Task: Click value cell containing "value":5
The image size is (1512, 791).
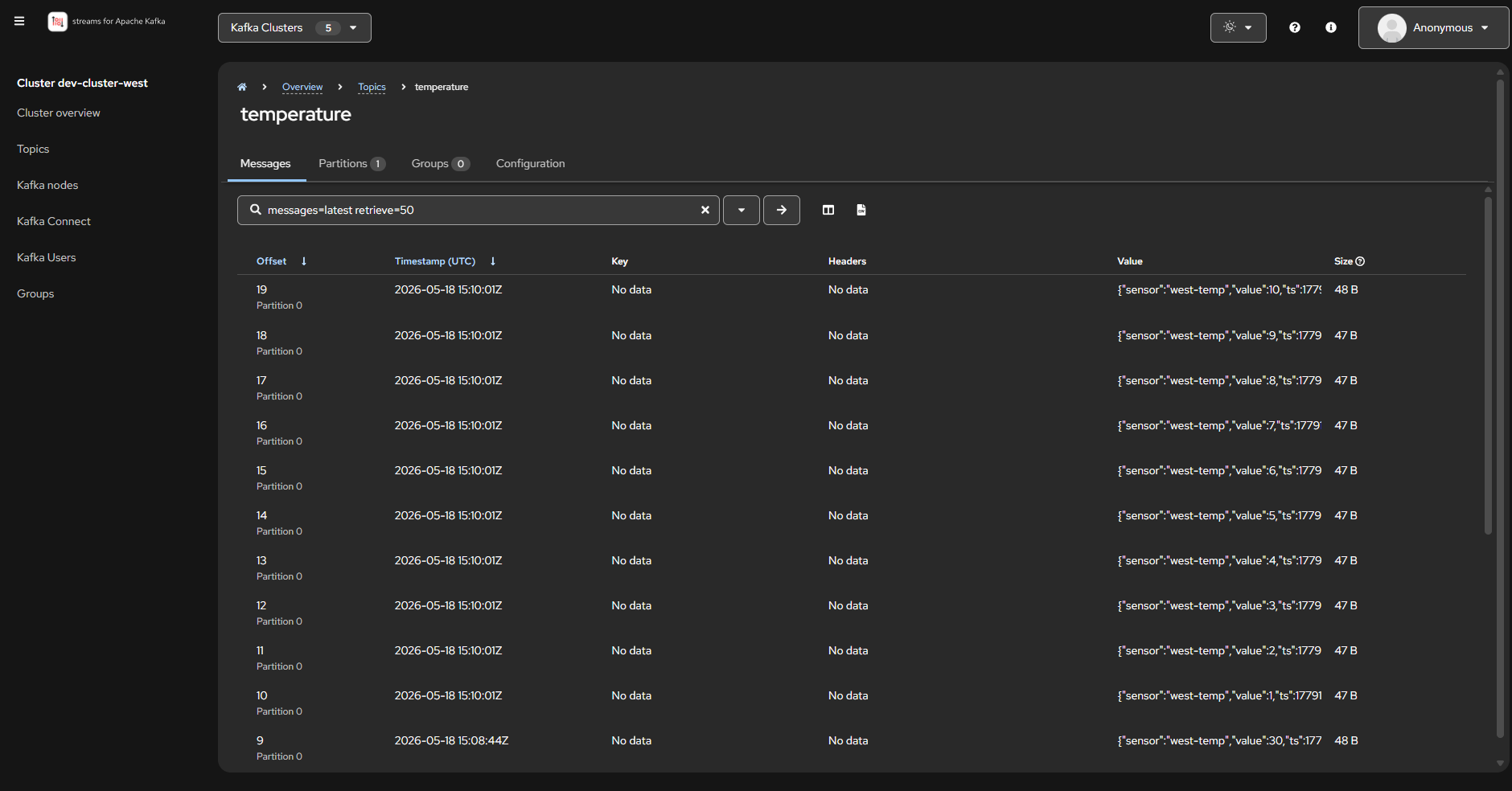Action: click(x=1219, y=515)
